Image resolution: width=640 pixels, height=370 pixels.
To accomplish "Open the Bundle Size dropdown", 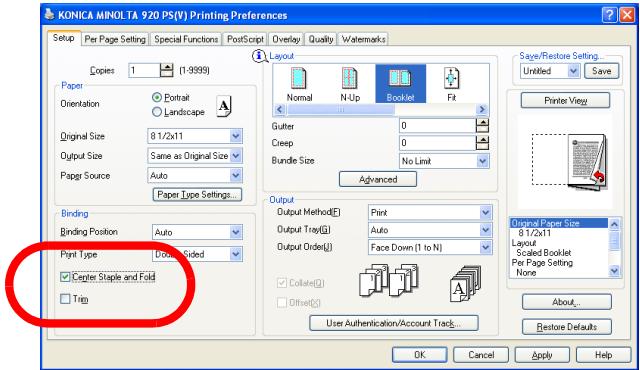I will point(444,161).
